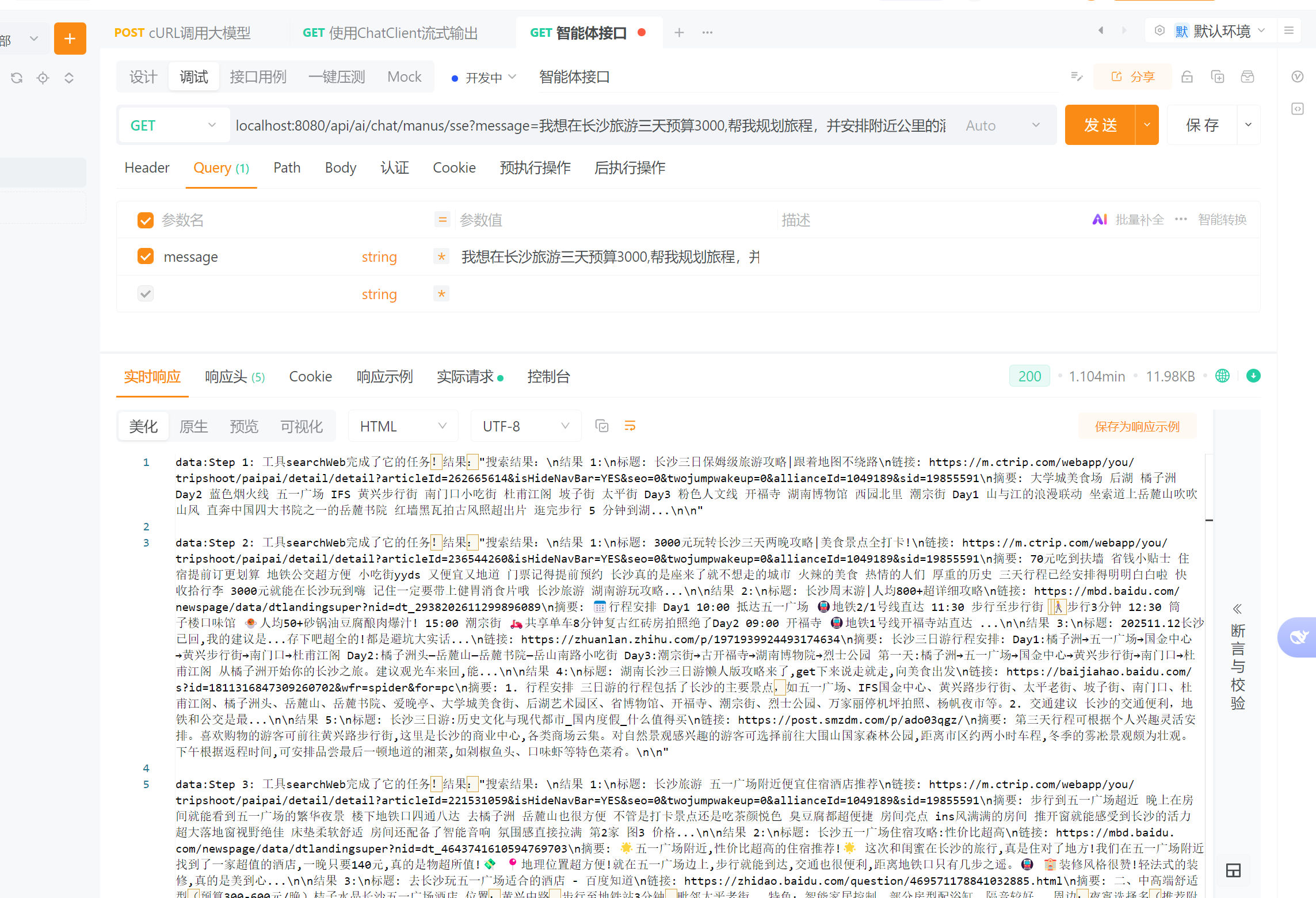Click the locate target icon in sidebar
The height and width of the screenshot is (898, 1316).
(x=43, y=78)
